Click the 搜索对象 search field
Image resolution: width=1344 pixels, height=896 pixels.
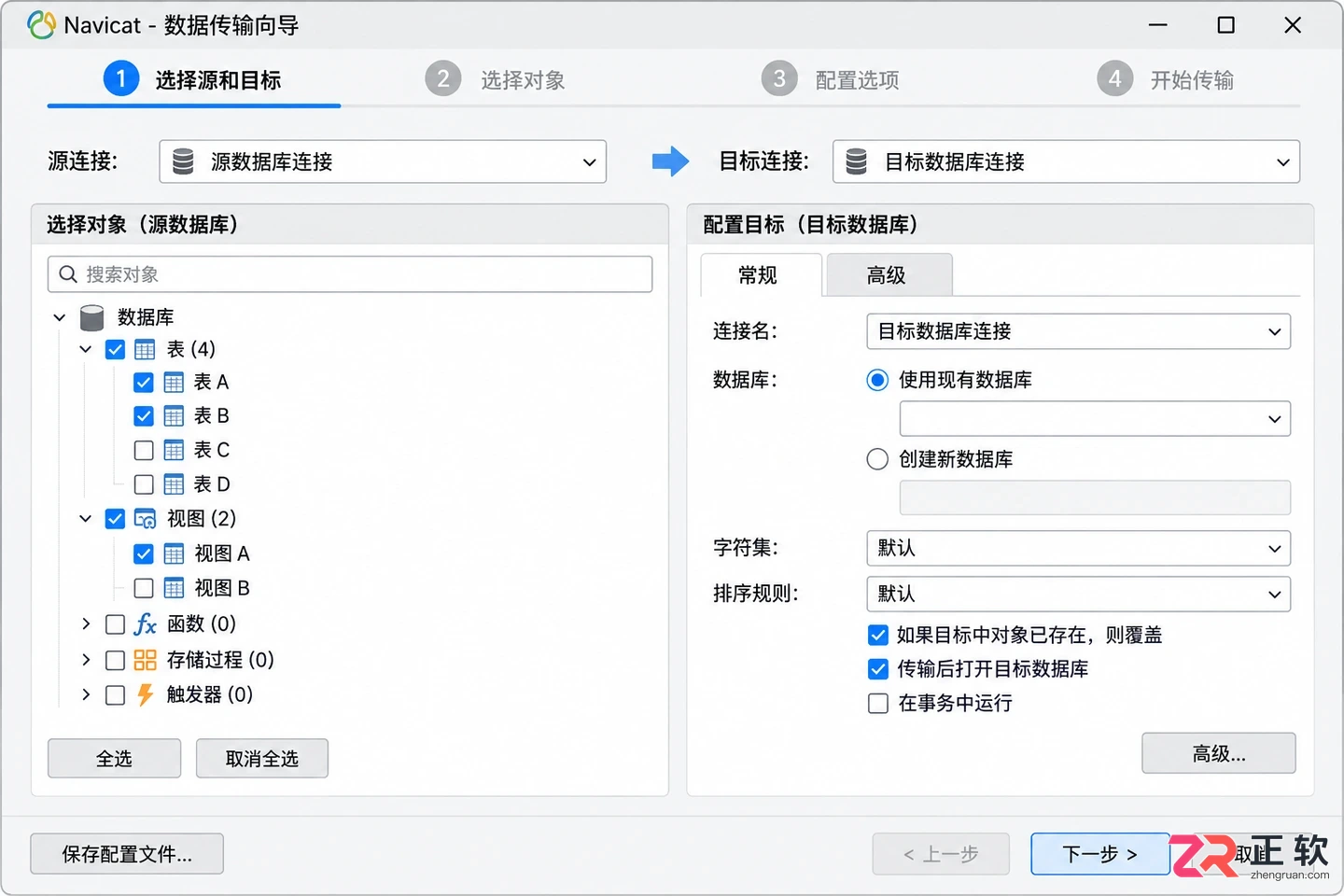(350, 274)
